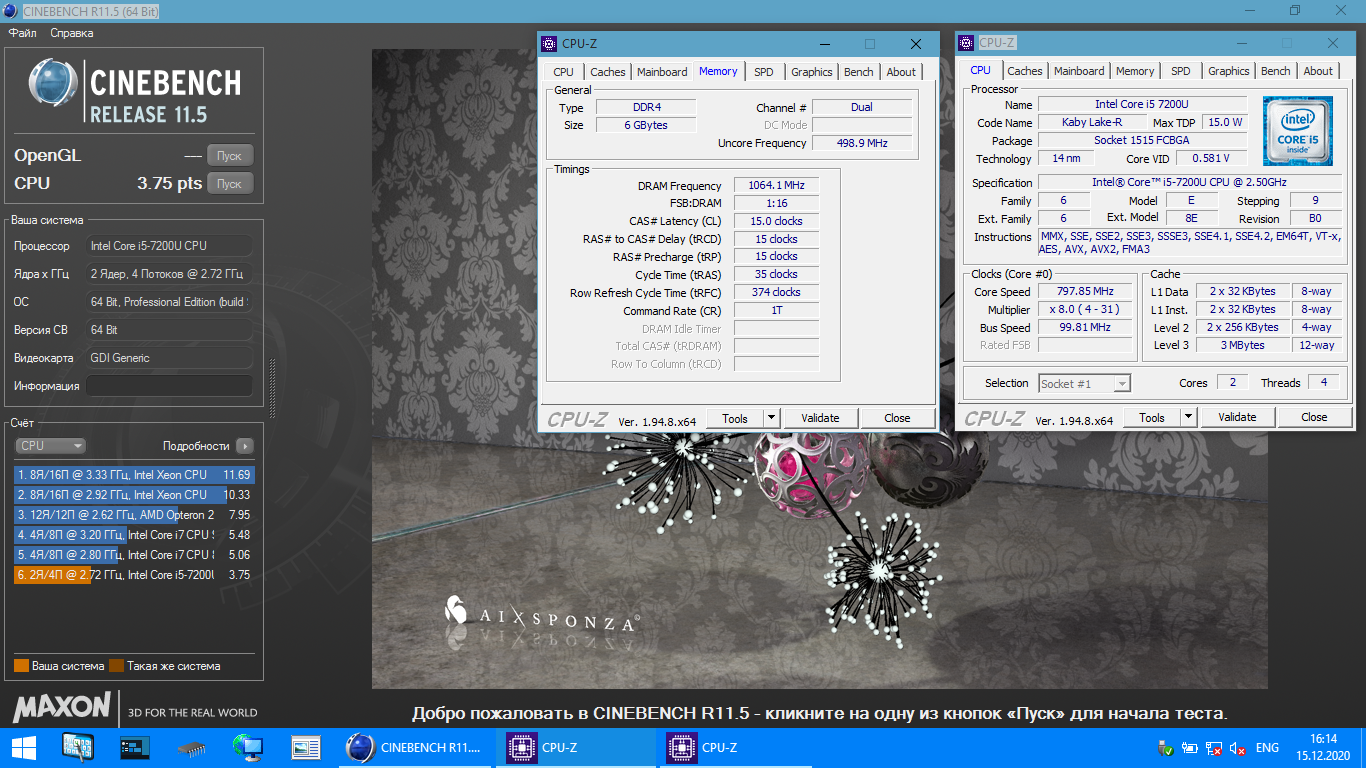The image size is (1366, 768).
Task: Switch to About tab in right CPU-Z window
Action: point(1318,71)
